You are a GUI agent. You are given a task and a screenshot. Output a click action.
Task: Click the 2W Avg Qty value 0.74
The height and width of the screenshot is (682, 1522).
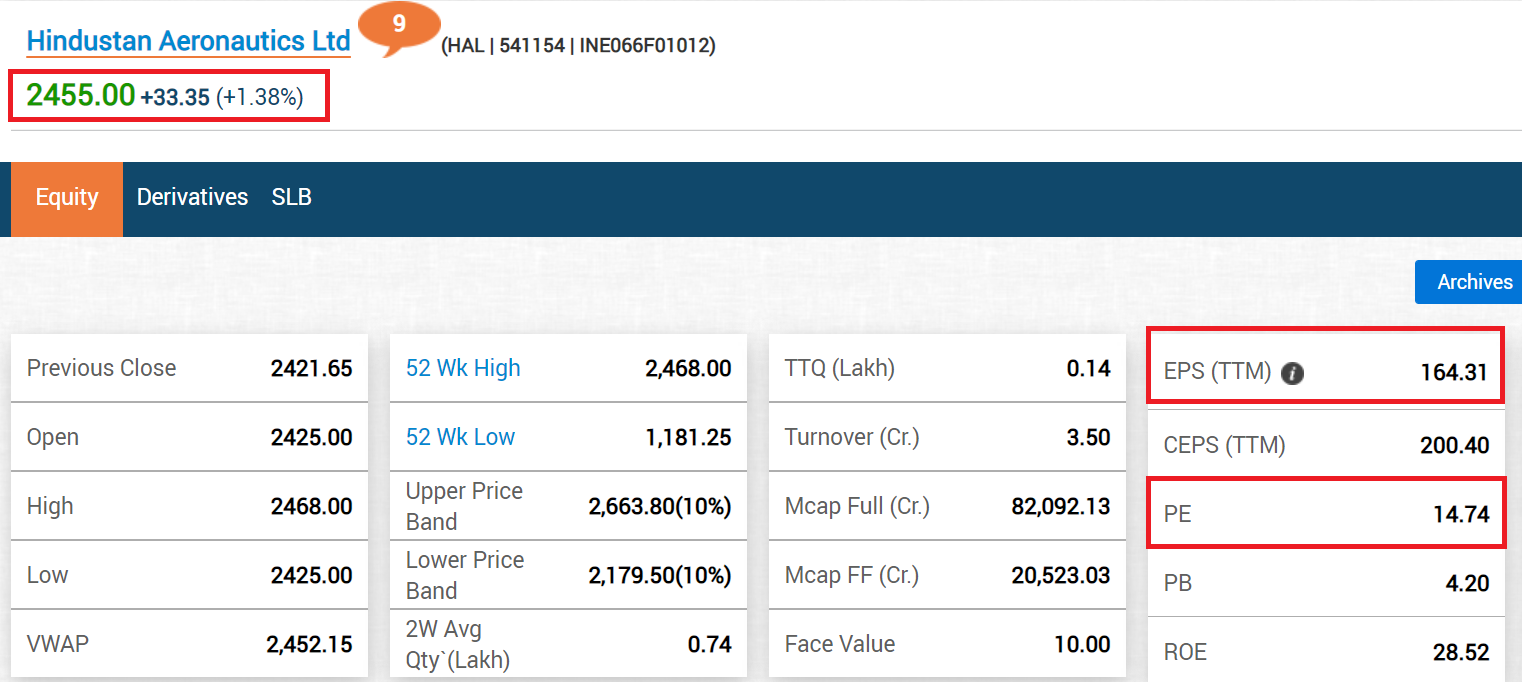pos(710,644)
